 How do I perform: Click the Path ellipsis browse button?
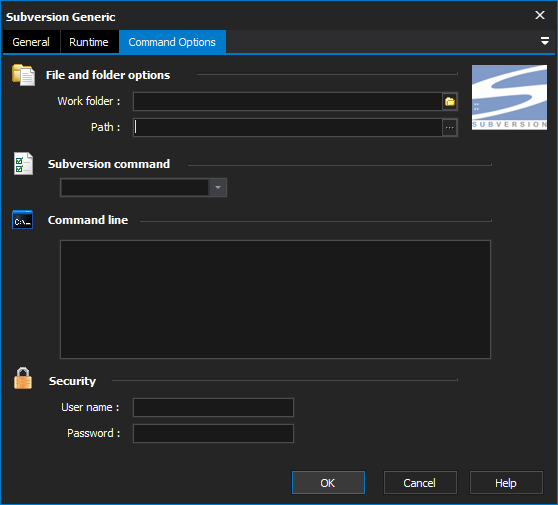tap(450, 127)
